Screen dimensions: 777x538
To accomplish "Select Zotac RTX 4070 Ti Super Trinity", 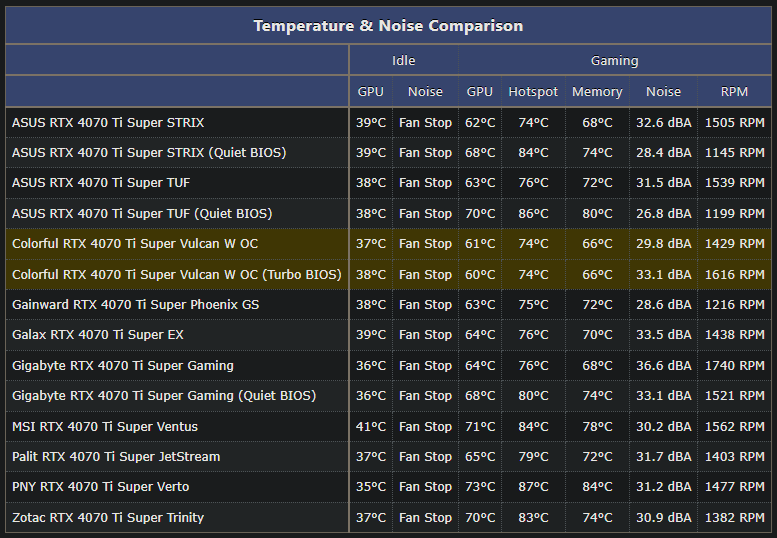I will point(108,518).
